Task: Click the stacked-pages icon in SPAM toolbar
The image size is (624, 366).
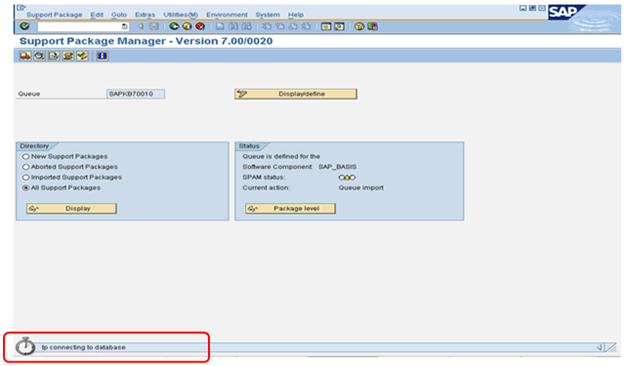Action: click(x=68, y=56)
